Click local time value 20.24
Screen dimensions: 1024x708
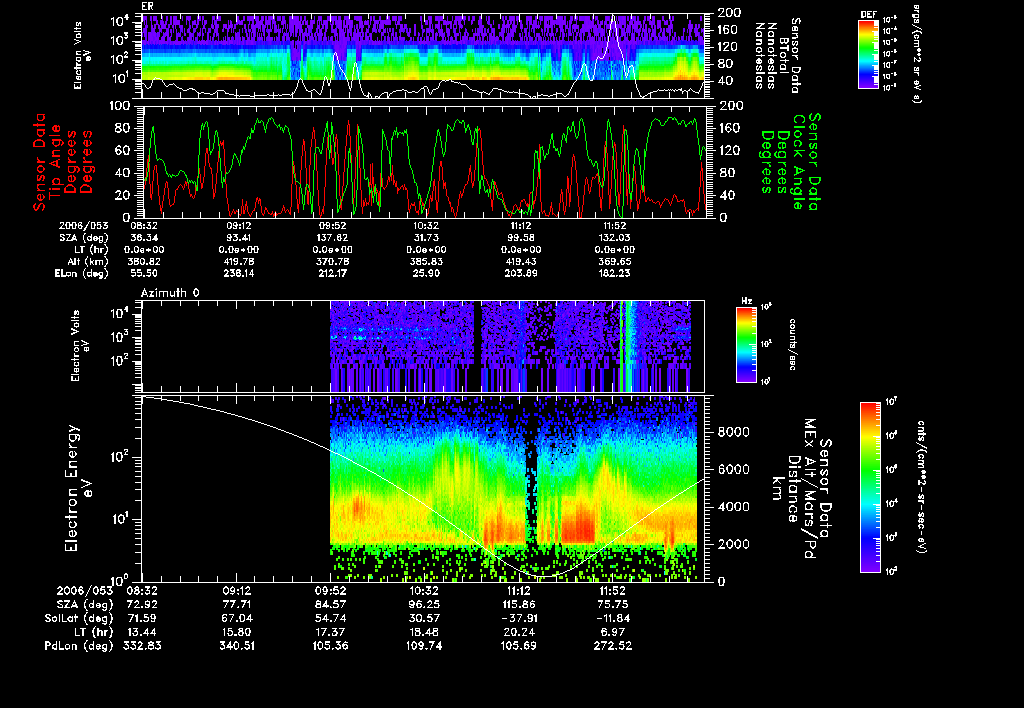(518, 632)
